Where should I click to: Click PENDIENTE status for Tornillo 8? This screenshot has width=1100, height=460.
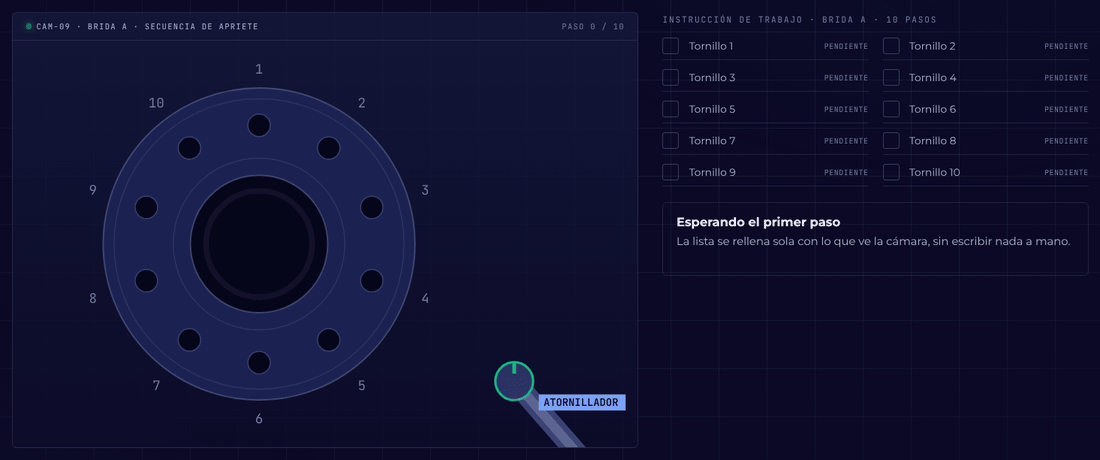pyautogui.click(x=1066, y=141)
